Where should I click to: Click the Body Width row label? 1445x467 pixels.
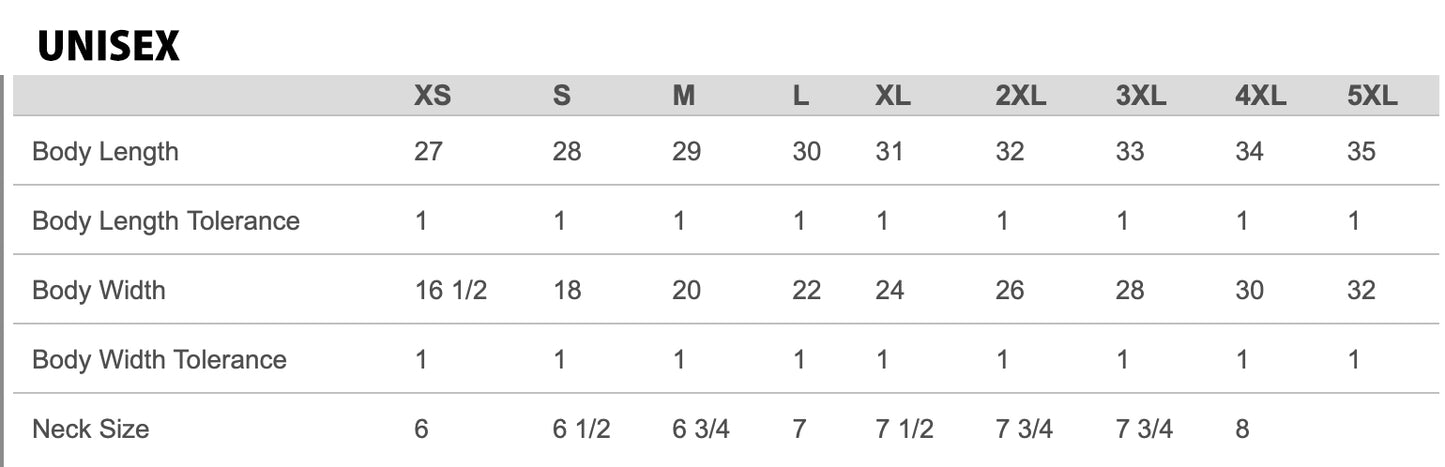pyautogui.click(x=98, y=290)
